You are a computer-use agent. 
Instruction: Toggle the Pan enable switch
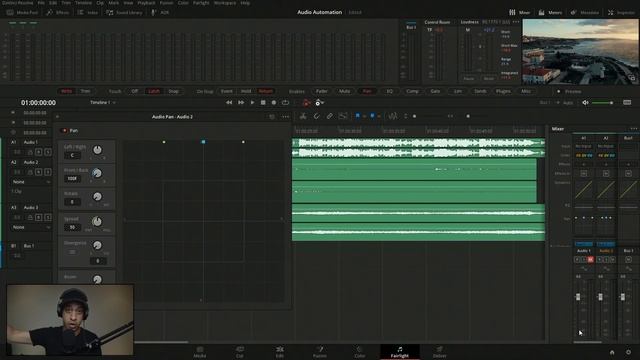64,131
